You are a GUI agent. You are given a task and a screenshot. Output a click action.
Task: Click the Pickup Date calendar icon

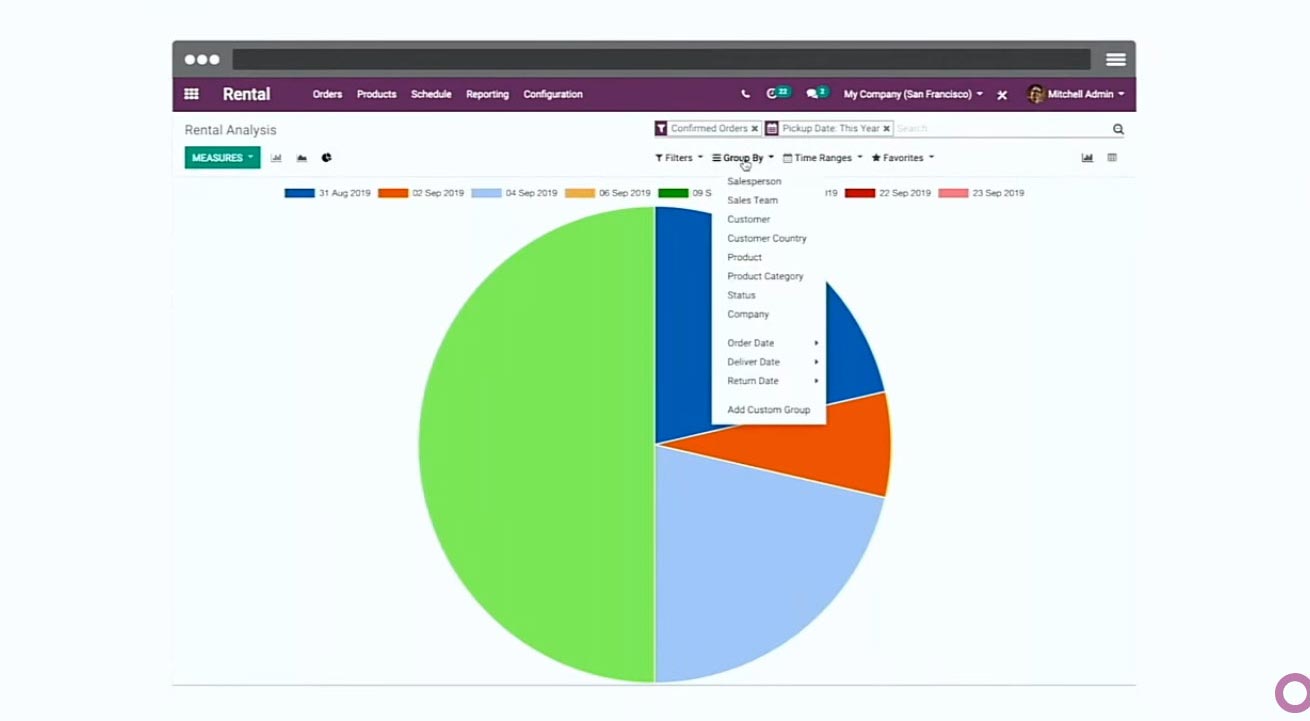coord(772,129)
